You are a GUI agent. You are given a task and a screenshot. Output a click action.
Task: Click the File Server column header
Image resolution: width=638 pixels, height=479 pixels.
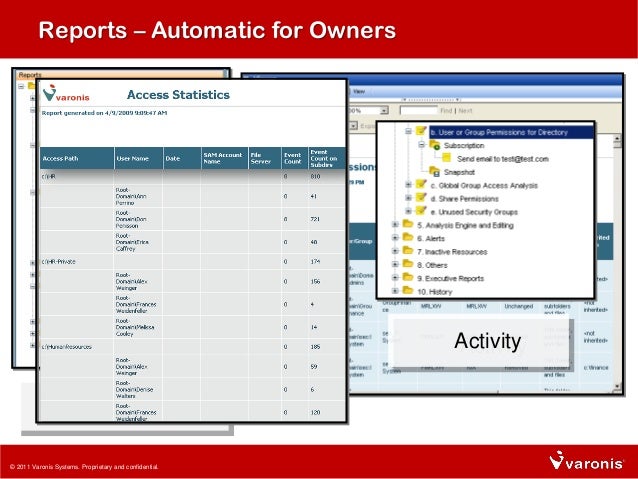point(265,158)
